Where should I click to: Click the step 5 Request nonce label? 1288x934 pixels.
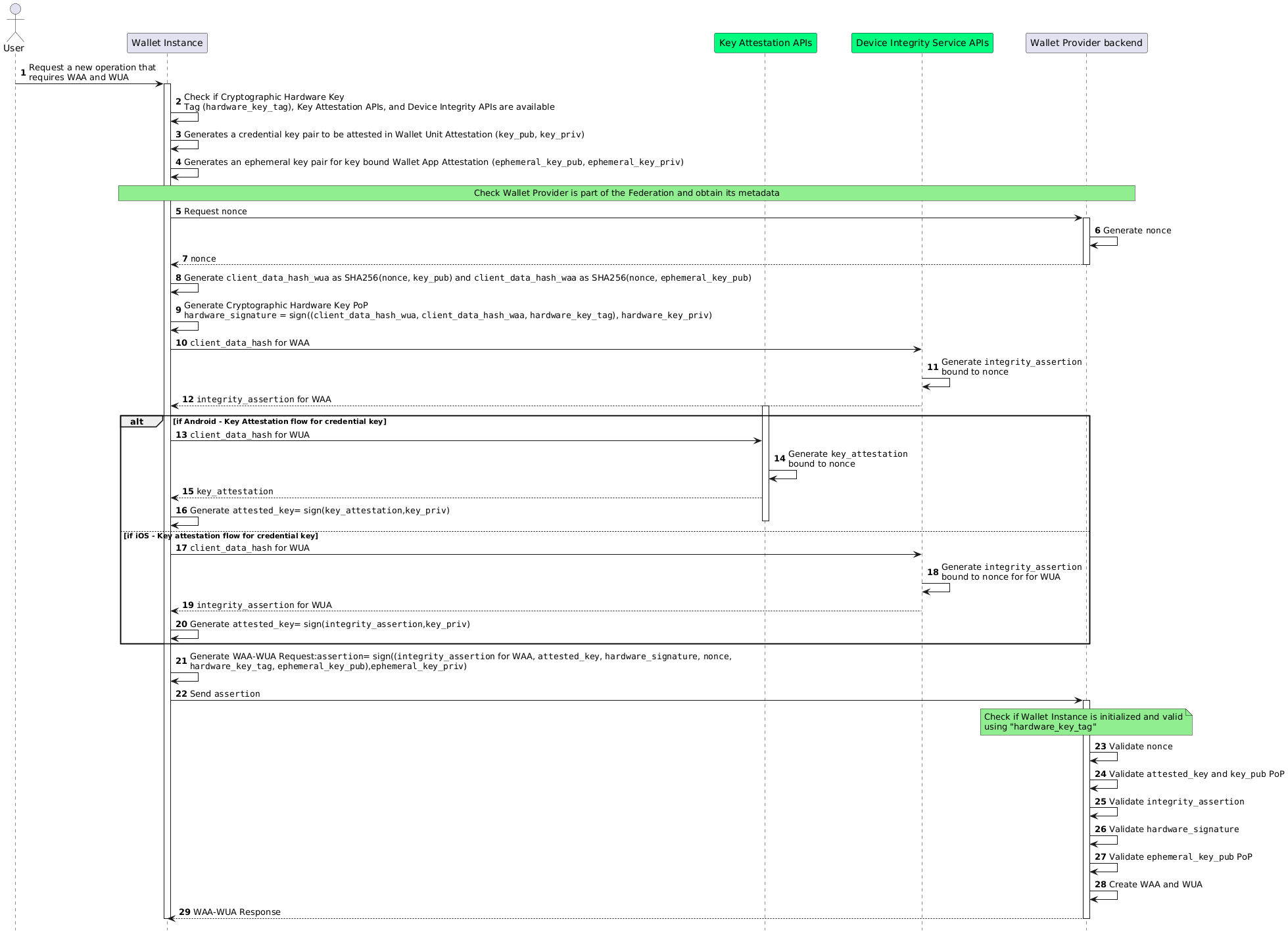(x=215, y=212)
